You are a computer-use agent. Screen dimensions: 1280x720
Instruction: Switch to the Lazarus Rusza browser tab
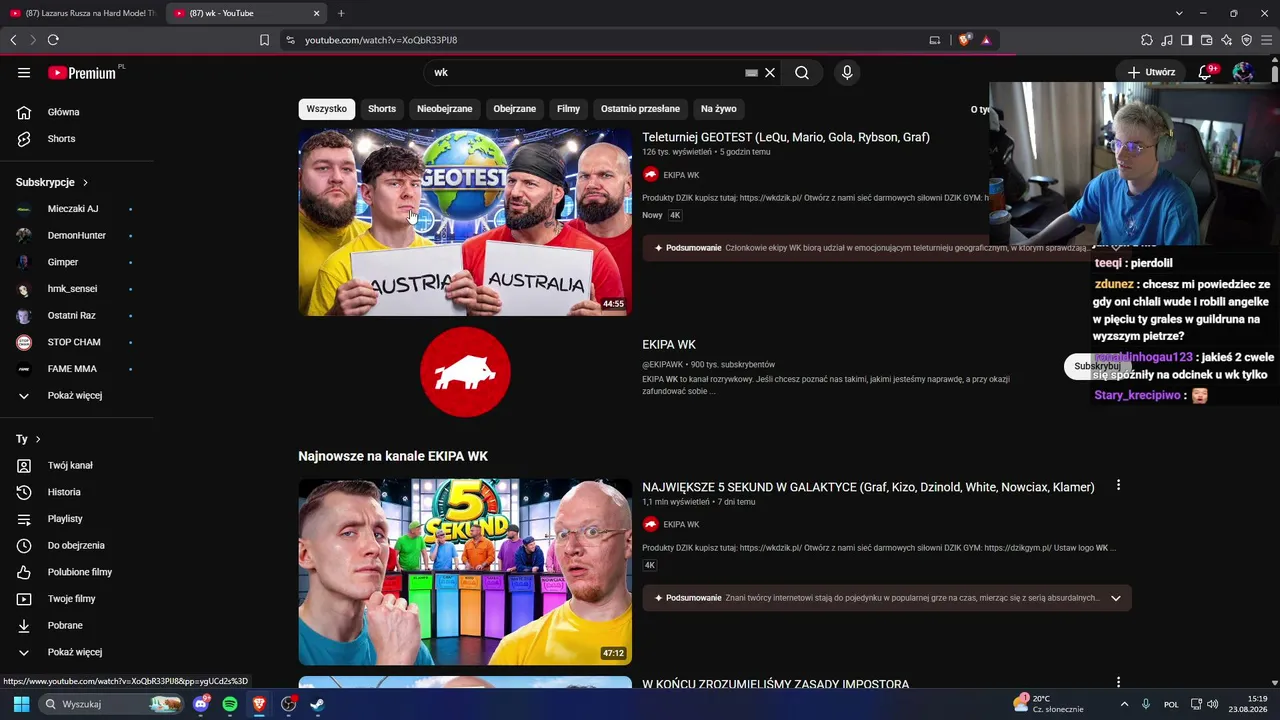(x=83, y=13)
